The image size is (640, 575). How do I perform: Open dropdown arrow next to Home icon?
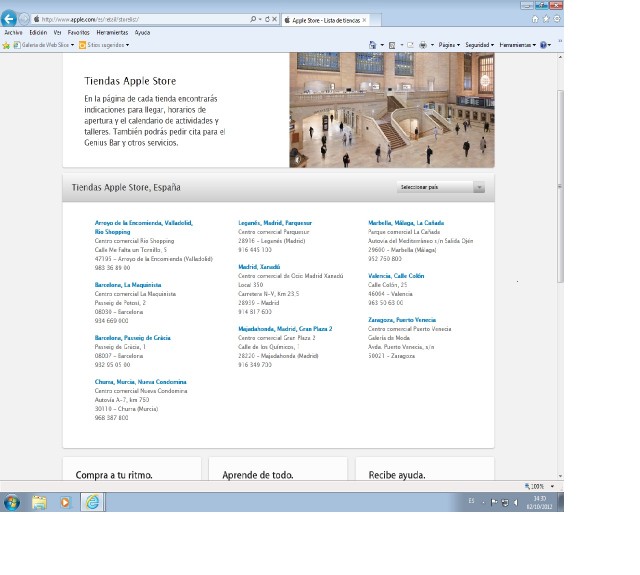click(382, 45)
